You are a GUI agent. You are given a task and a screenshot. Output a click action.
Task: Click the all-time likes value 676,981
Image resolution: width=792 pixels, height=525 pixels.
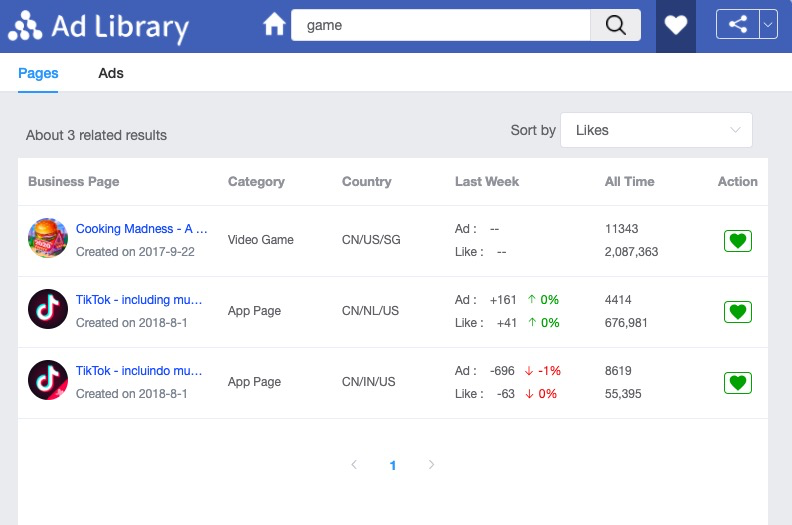[626, 323]
